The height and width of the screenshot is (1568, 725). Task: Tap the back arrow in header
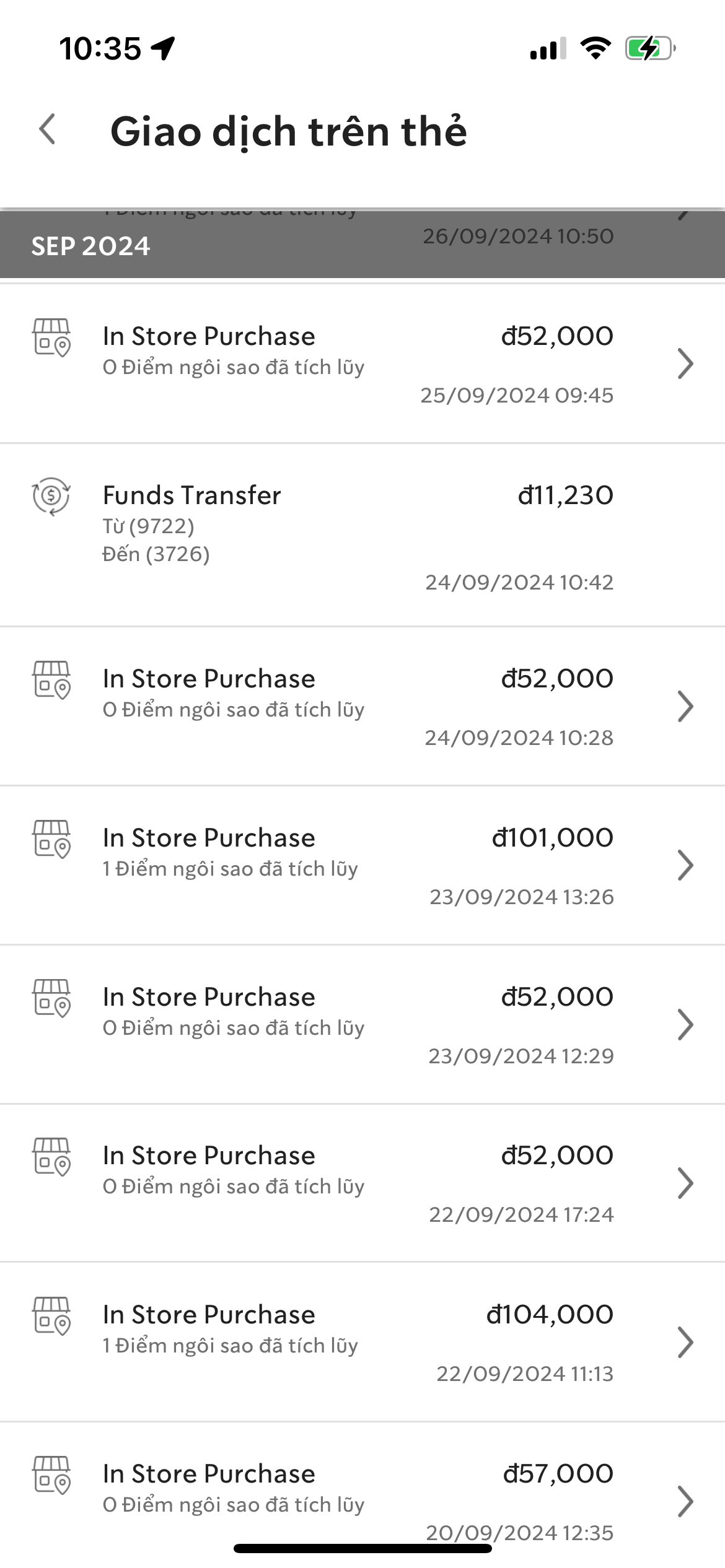pos(48,129)
